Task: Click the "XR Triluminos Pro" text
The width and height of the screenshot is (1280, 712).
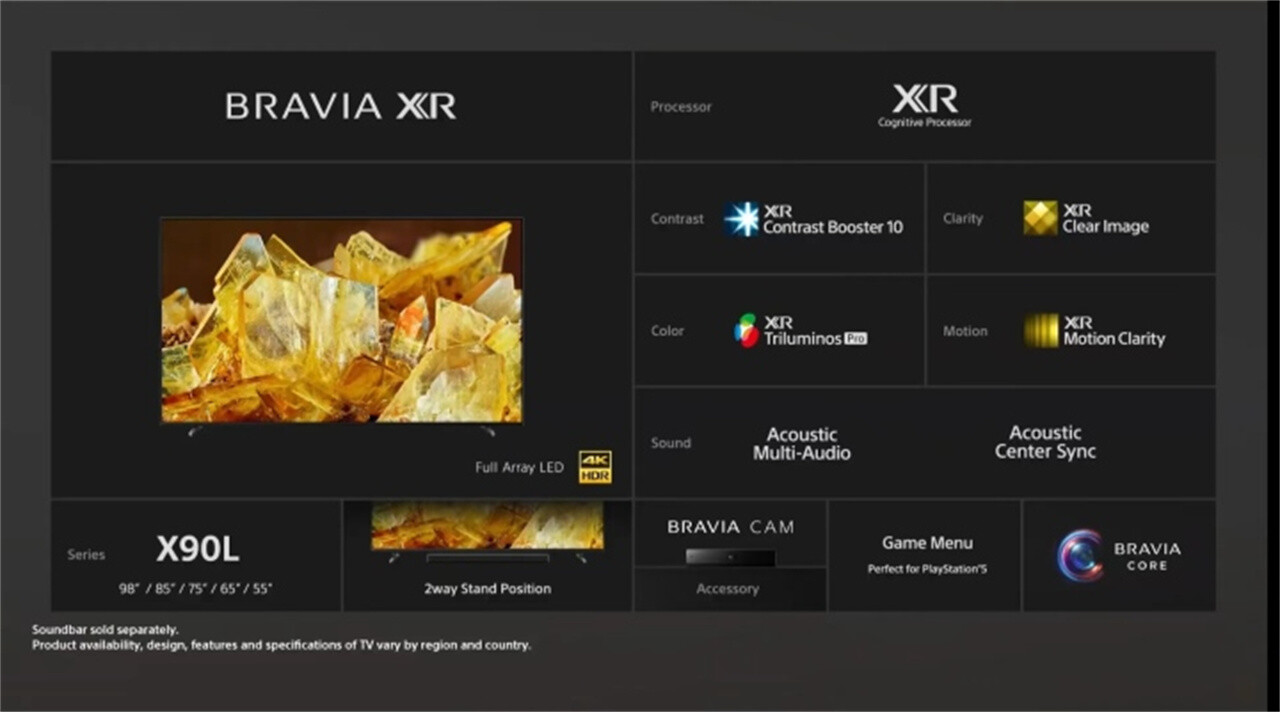Action: (x=815, y=331)
